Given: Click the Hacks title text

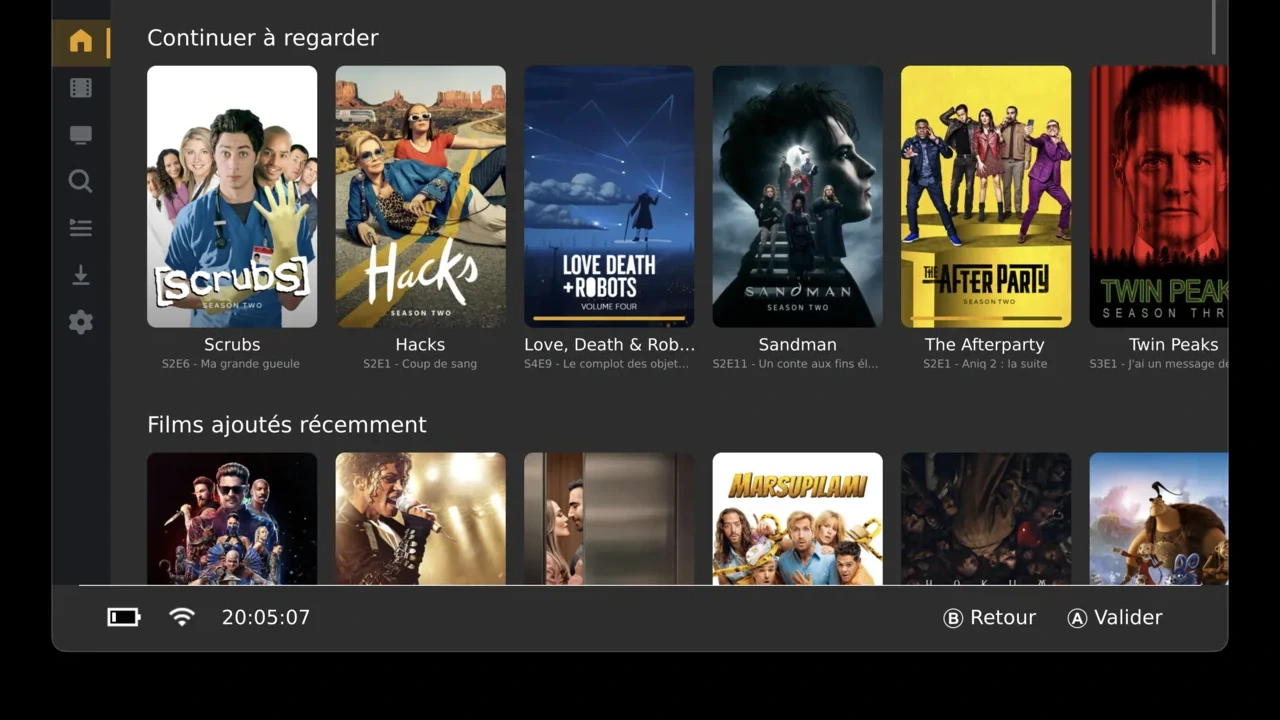Looking at the screenshot, I should click(x=420, y=344).
